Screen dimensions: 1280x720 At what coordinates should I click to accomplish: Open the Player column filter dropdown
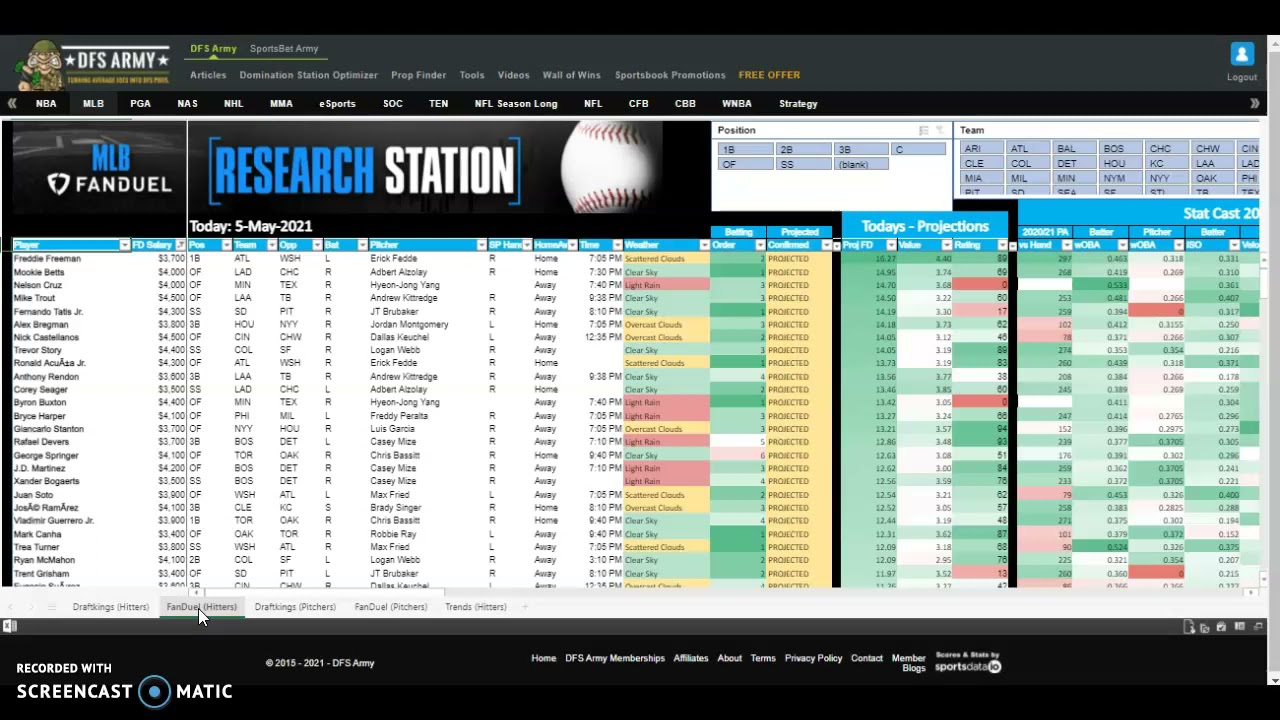click(x=124, y=245)
